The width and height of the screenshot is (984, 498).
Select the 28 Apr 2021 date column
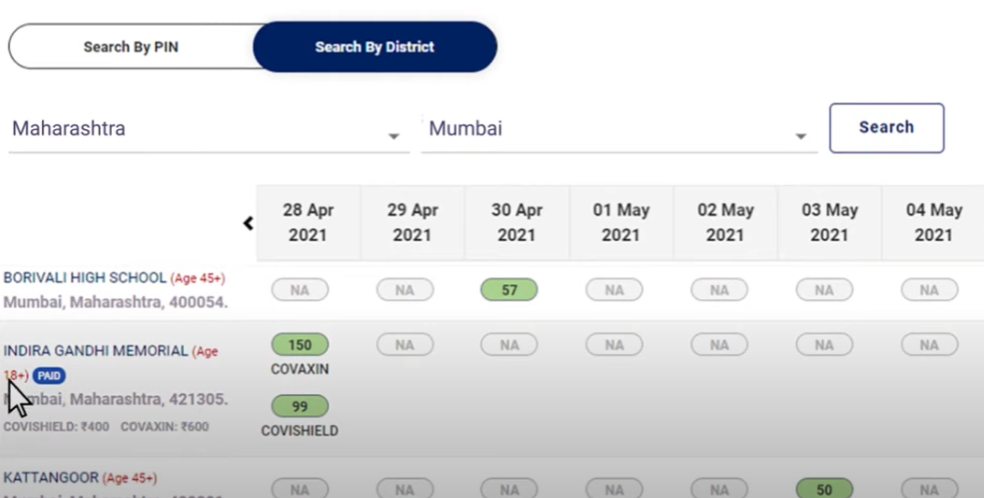308,223
